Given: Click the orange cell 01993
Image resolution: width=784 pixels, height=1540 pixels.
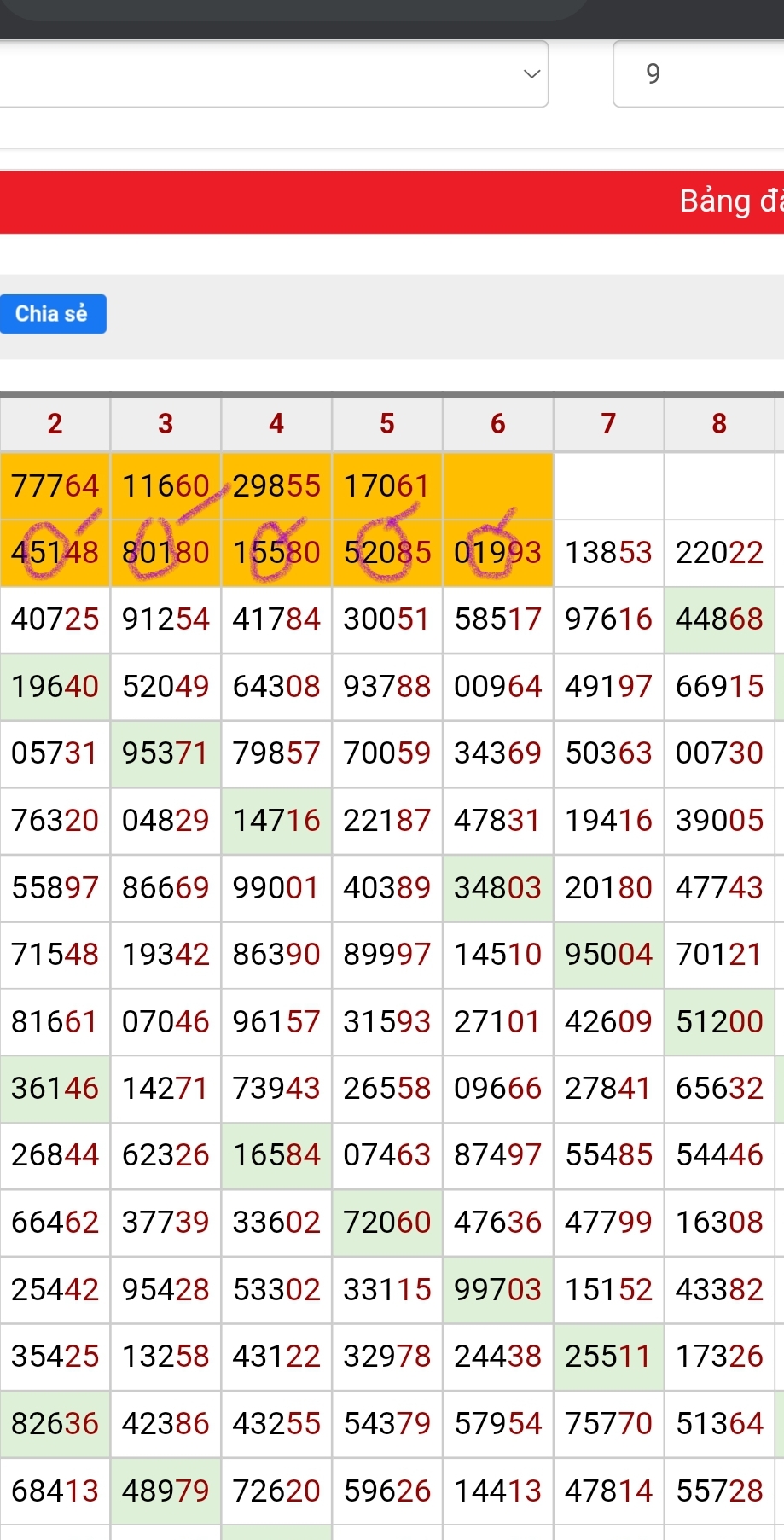Looking at the screenshot, I should click(x=498, y=553).
